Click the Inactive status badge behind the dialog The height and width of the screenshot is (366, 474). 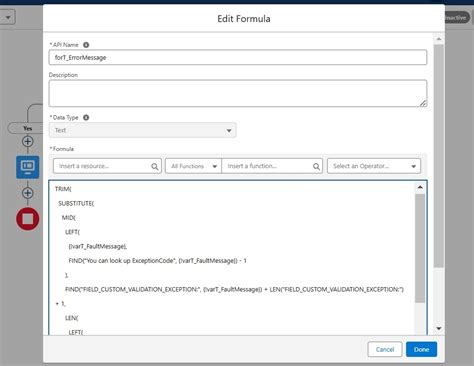[x=457, y=17]
